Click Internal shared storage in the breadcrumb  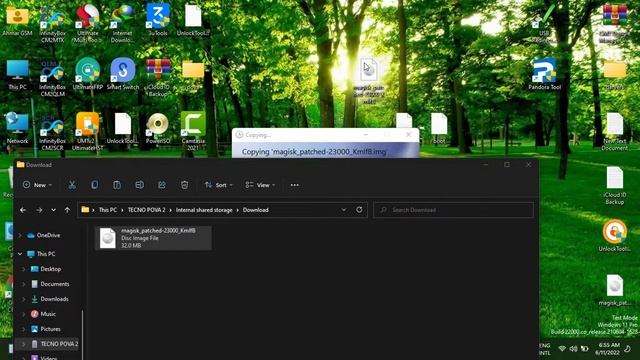(x=204, y=210)
